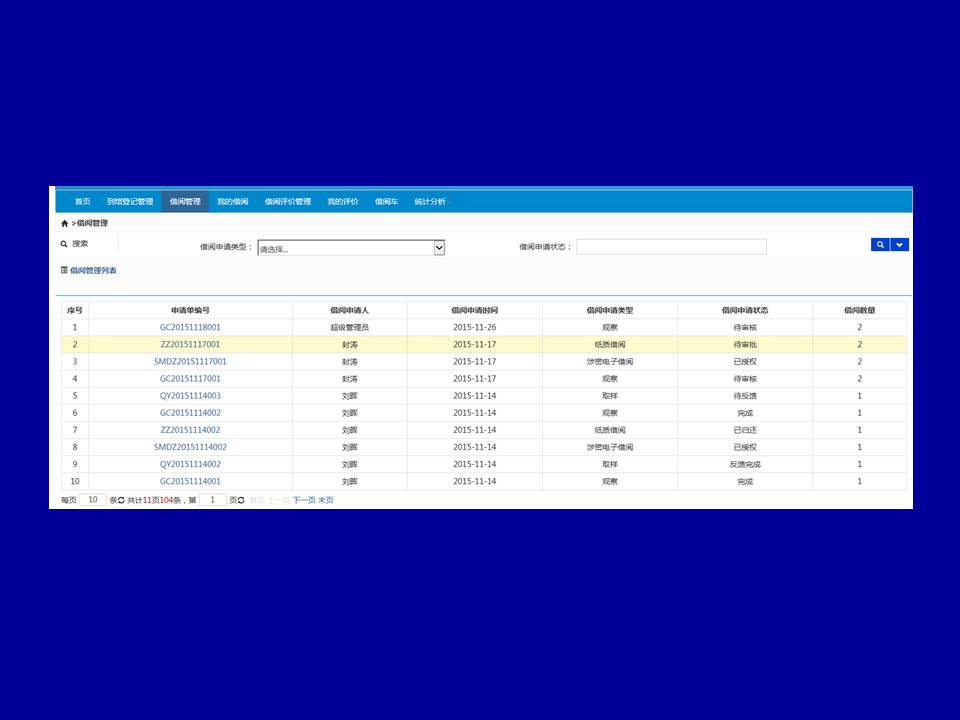Open application QY20151114002
Image resolution: width=960 pixels, height=720 pixels.
(x=190, y=465)
